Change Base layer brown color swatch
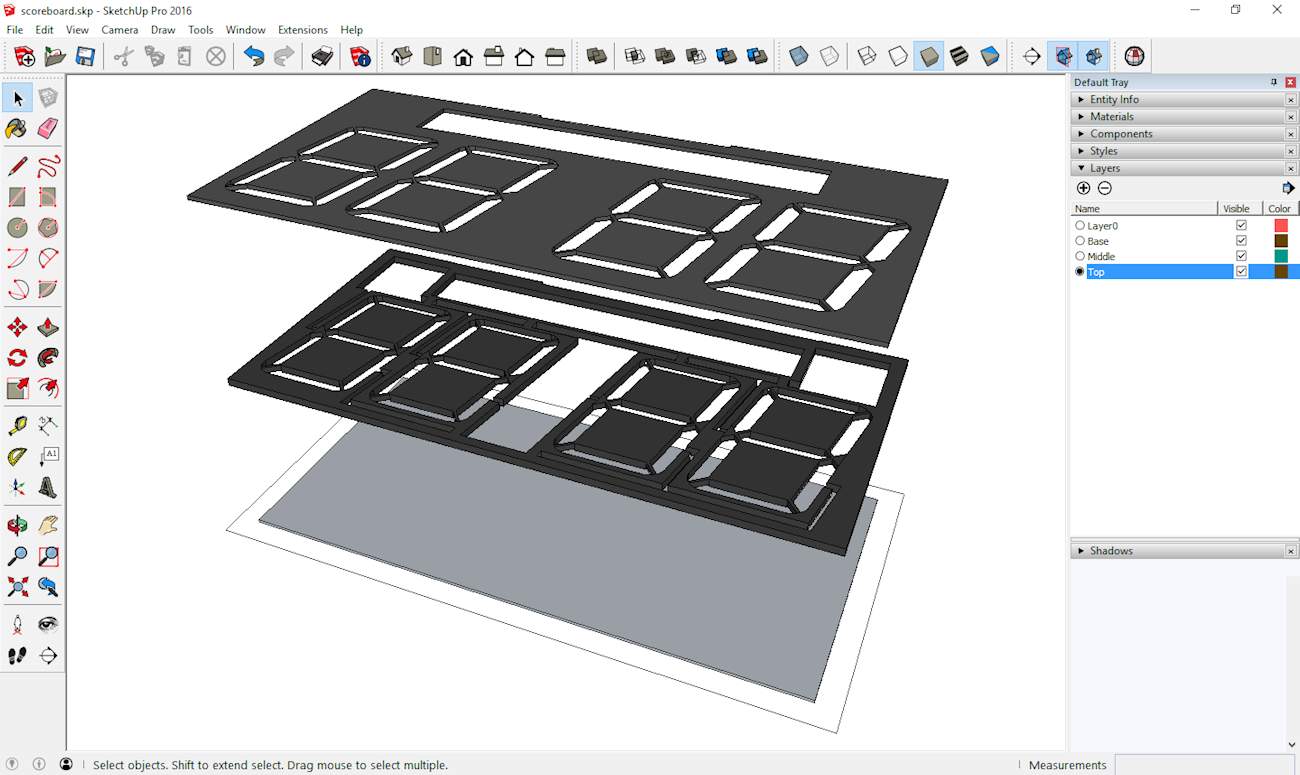 (1281, 241)
